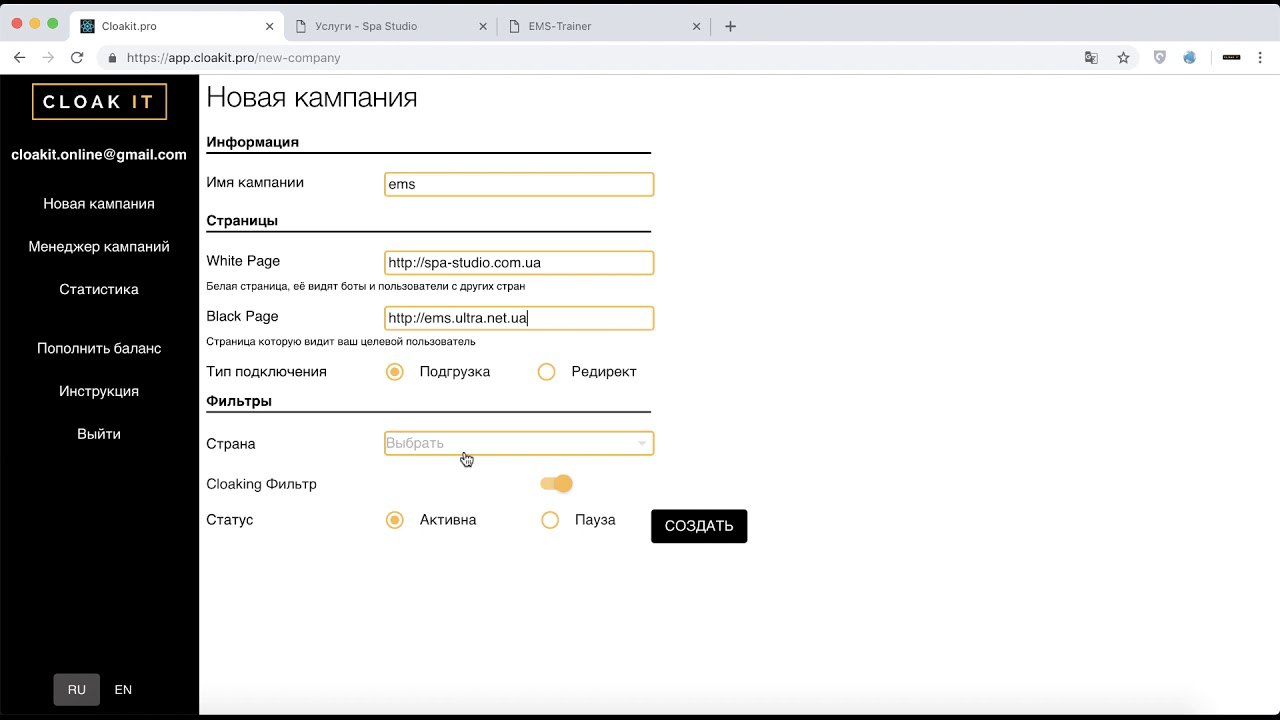The image size is (1280, 720).
Task: Click the Имя кампании input field
Action: point(519,184)
